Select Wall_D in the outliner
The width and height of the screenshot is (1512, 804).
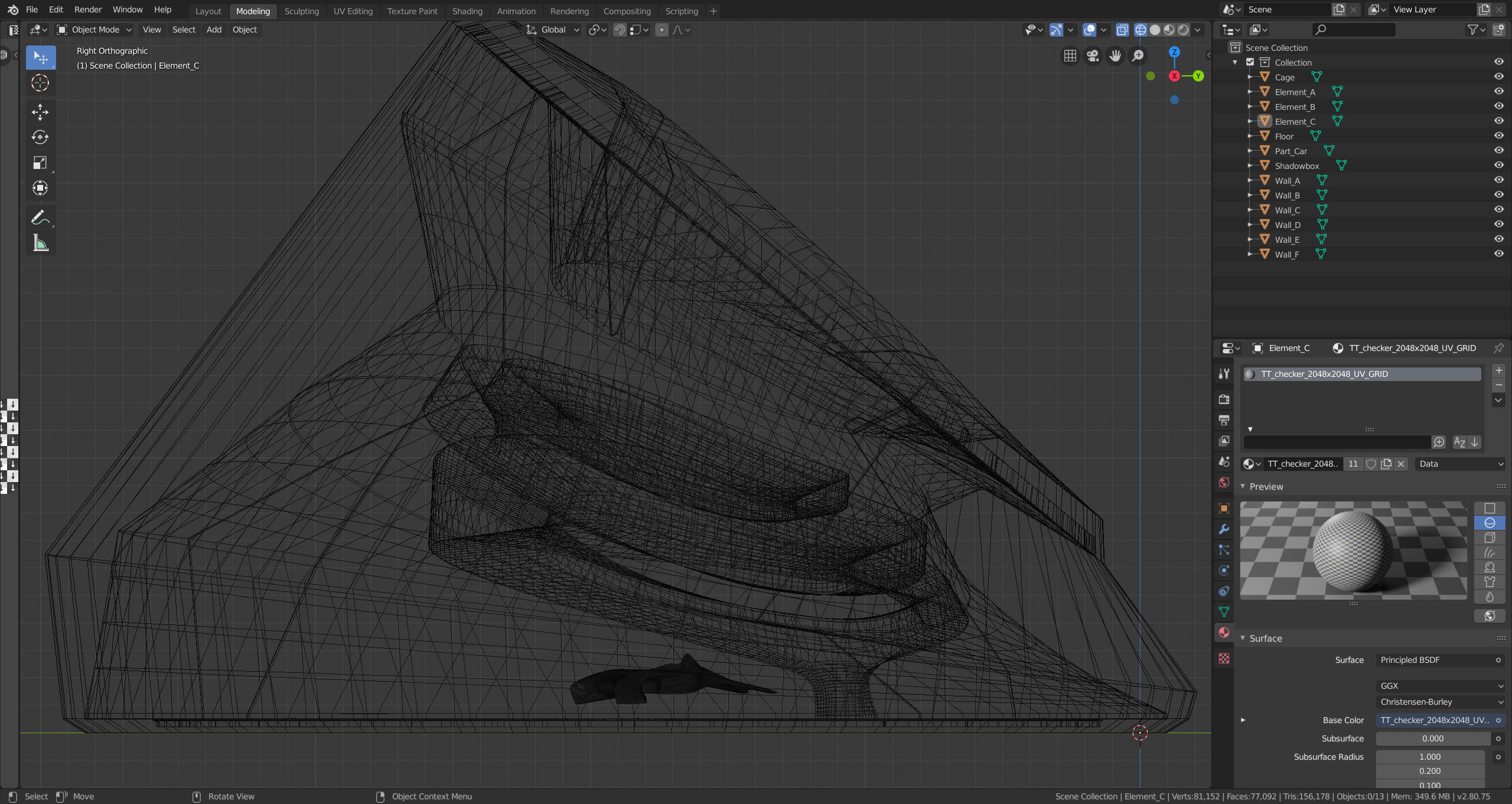pyautogui.click(x=1287, y=224)
